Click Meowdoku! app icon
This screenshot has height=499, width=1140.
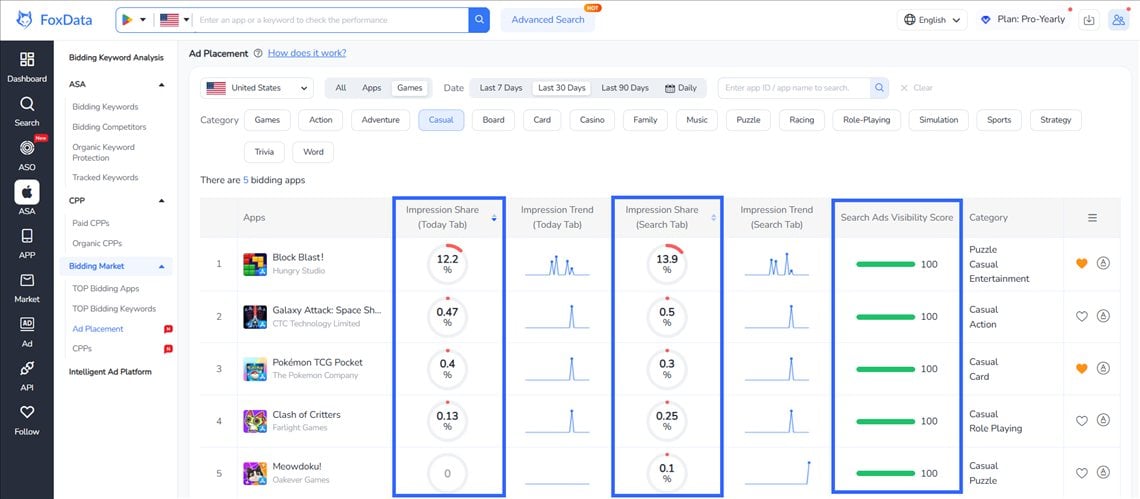pos(255,474)
